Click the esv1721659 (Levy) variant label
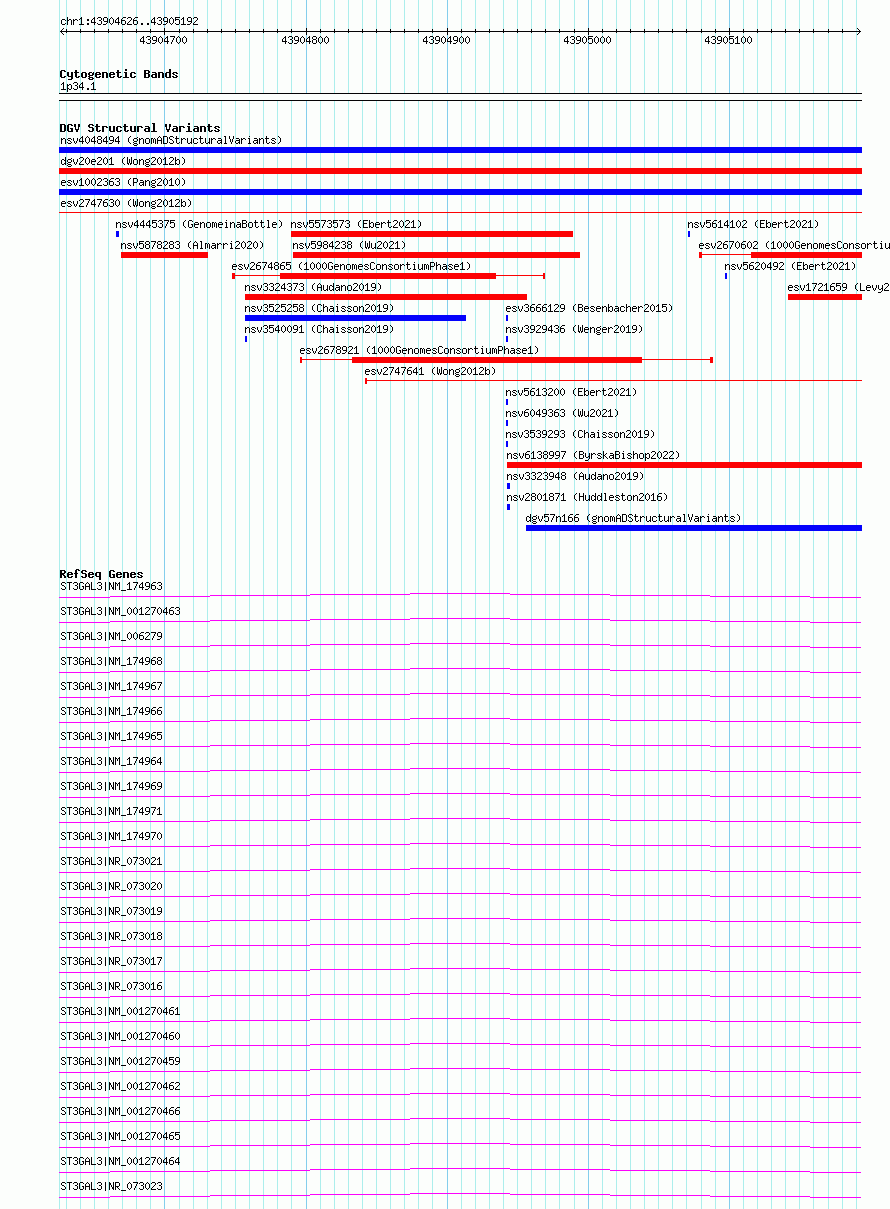The height and width of the screenshot is (1209, 890). (838, 287)
